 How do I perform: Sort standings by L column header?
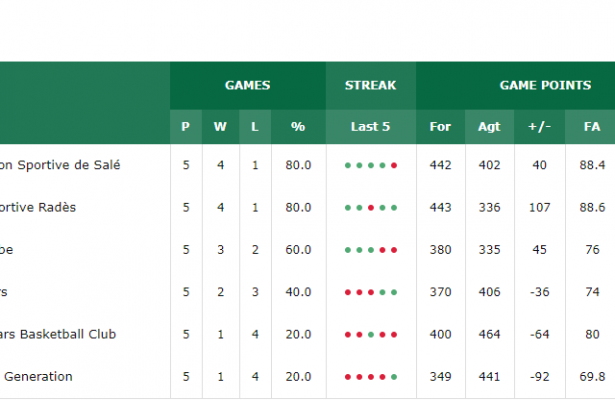coord(255,127)
